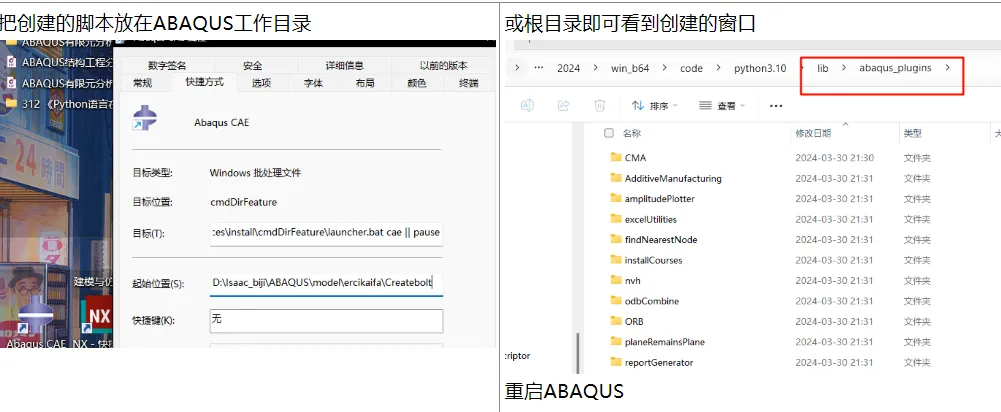Open the NX desktop shortcut icon
The width and height of the screenshot is (1001, 412).
click(x=98, y=314)
